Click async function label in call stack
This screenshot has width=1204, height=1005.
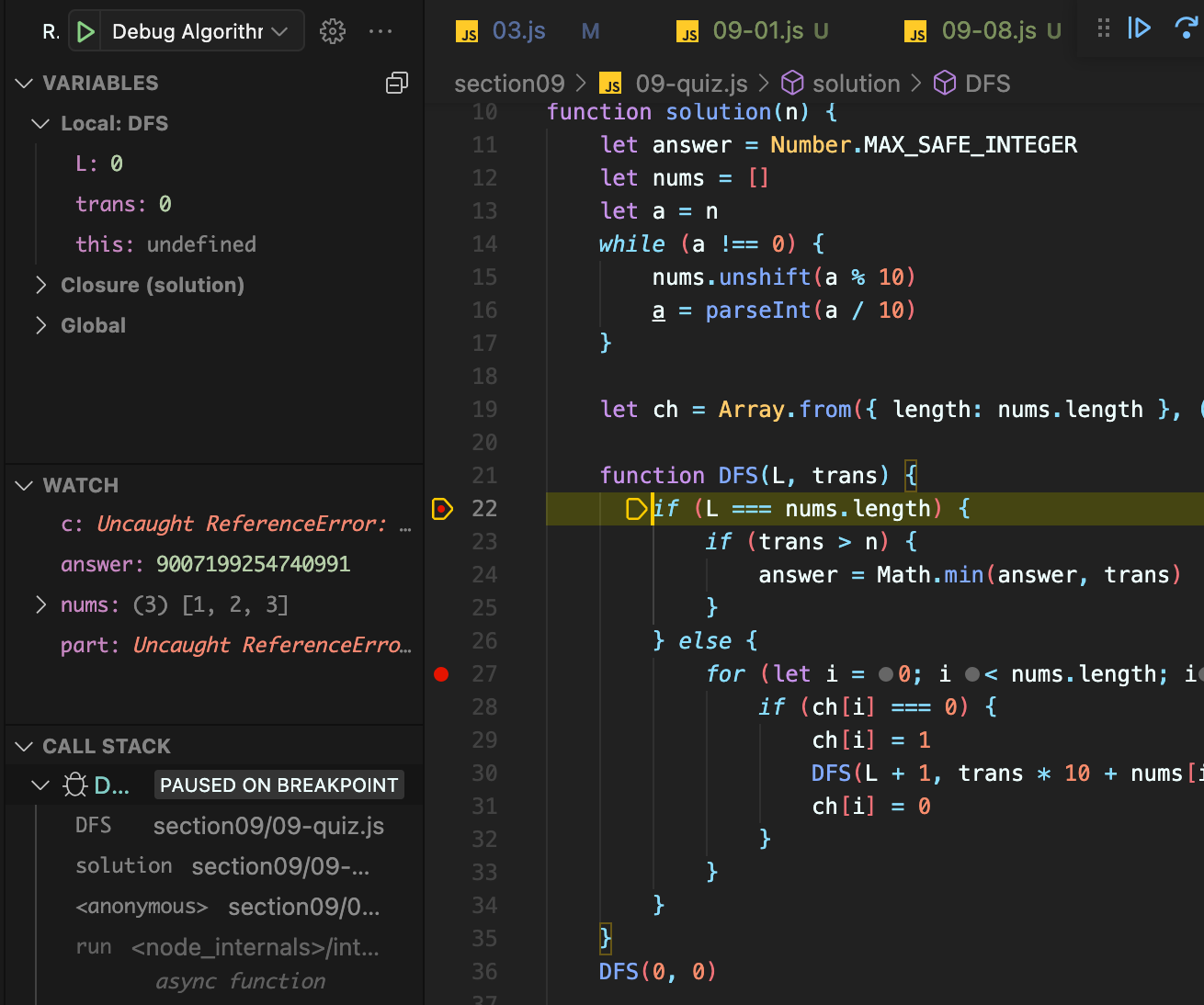coord(241,982)
